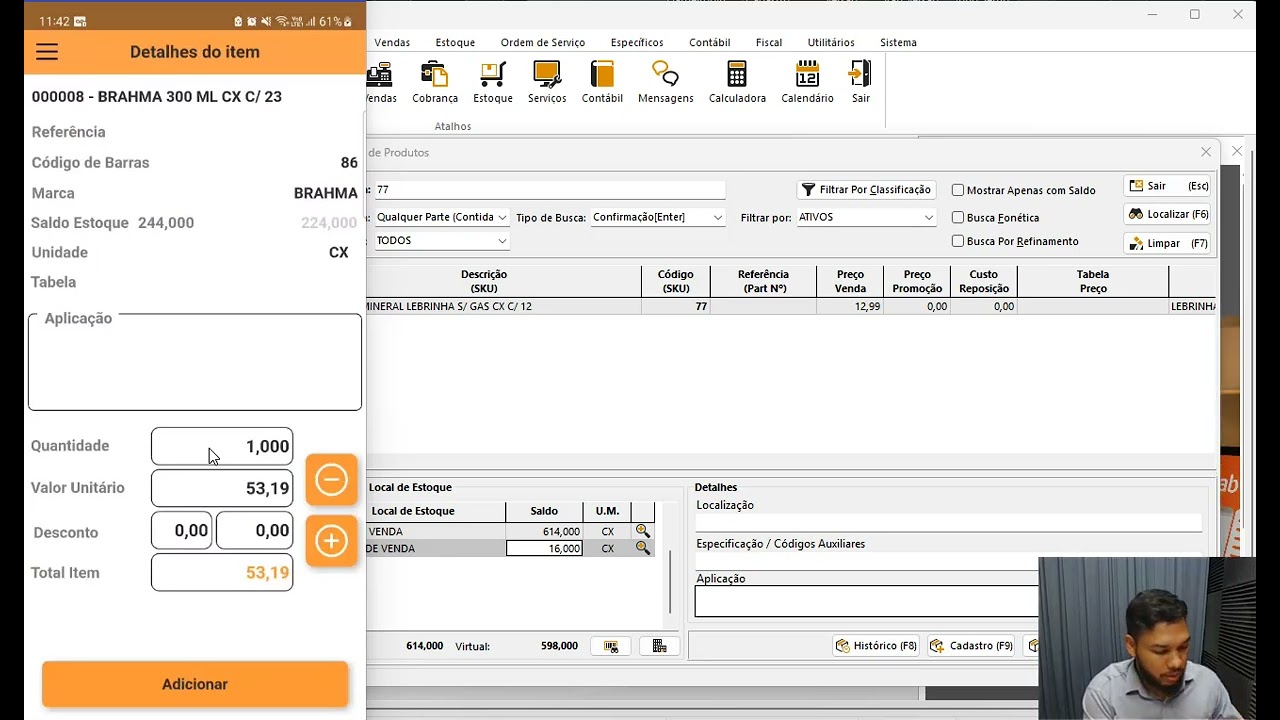Click the barcode icon next to Virtual balance
The image size is (1280, 720).
(x=611, y=646)
